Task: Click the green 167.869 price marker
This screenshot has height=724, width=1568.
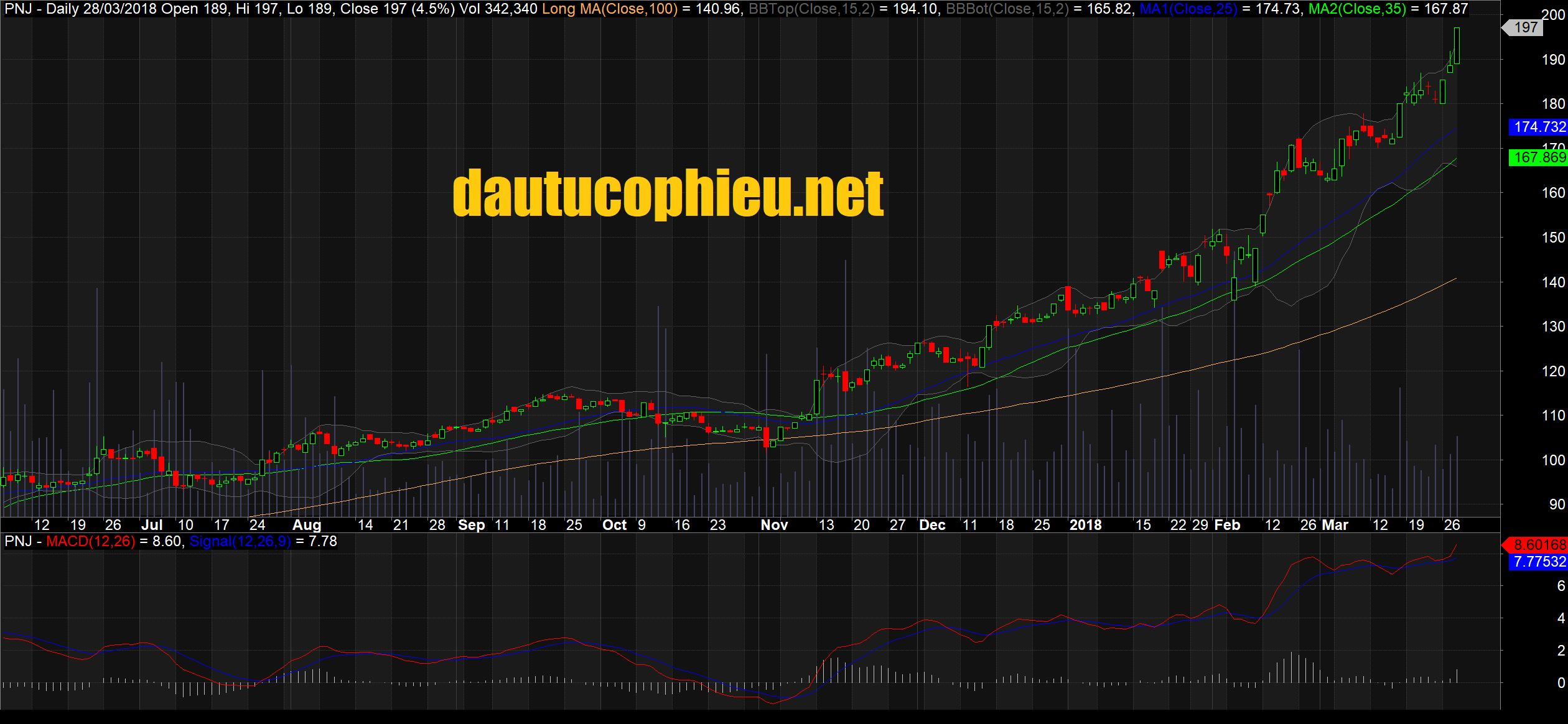Action: click(x=1539, y=157)
